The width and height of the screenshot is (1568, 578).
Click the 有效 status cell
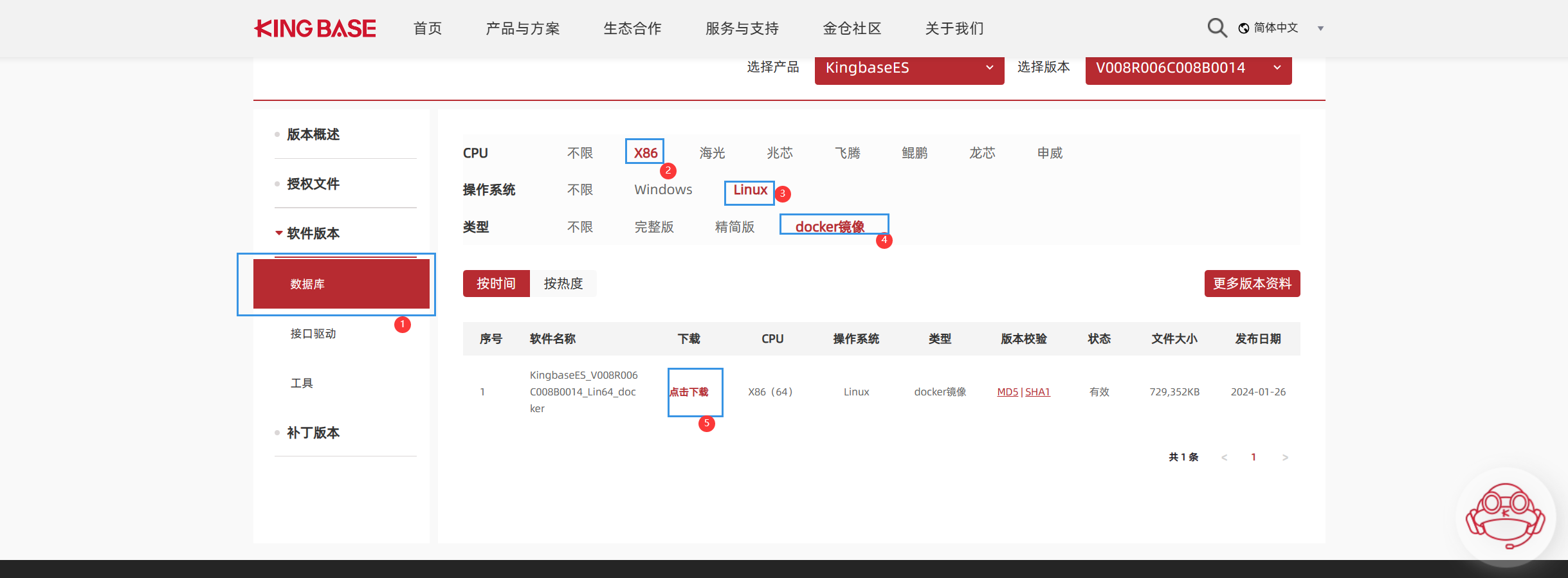click(x=1099, y=392)
